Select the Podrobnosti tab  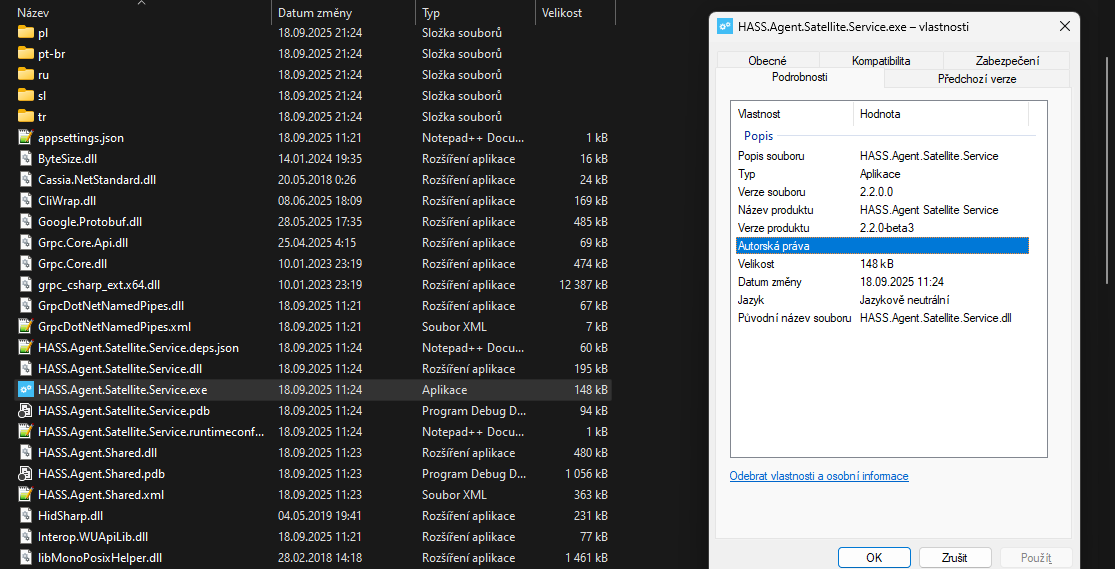(799, 77)
